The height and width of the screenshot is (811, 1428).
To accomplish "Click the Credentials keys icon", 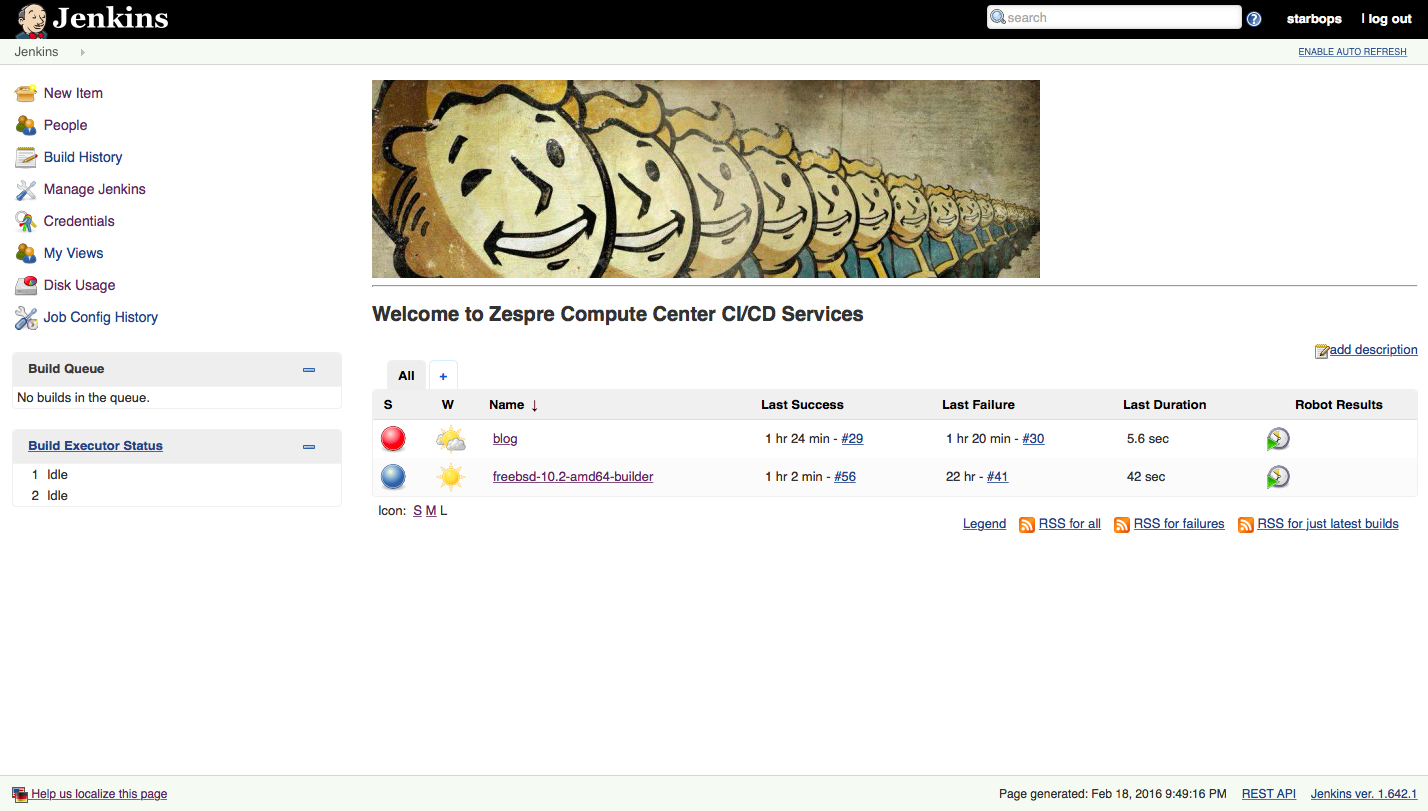I will (x=26, y=221).
